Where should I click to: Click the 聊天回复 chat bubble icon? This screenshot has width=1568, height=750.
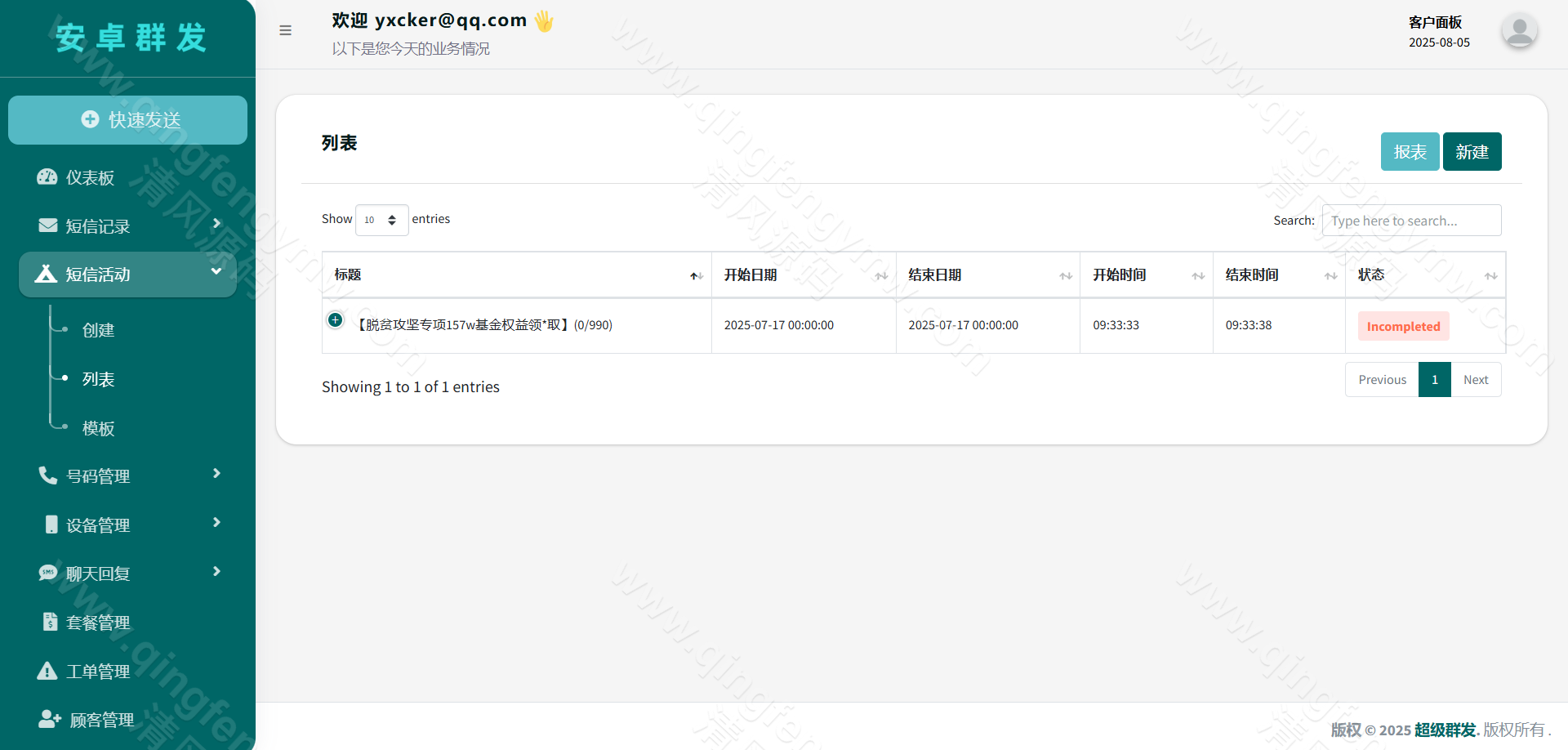(48, 573)
